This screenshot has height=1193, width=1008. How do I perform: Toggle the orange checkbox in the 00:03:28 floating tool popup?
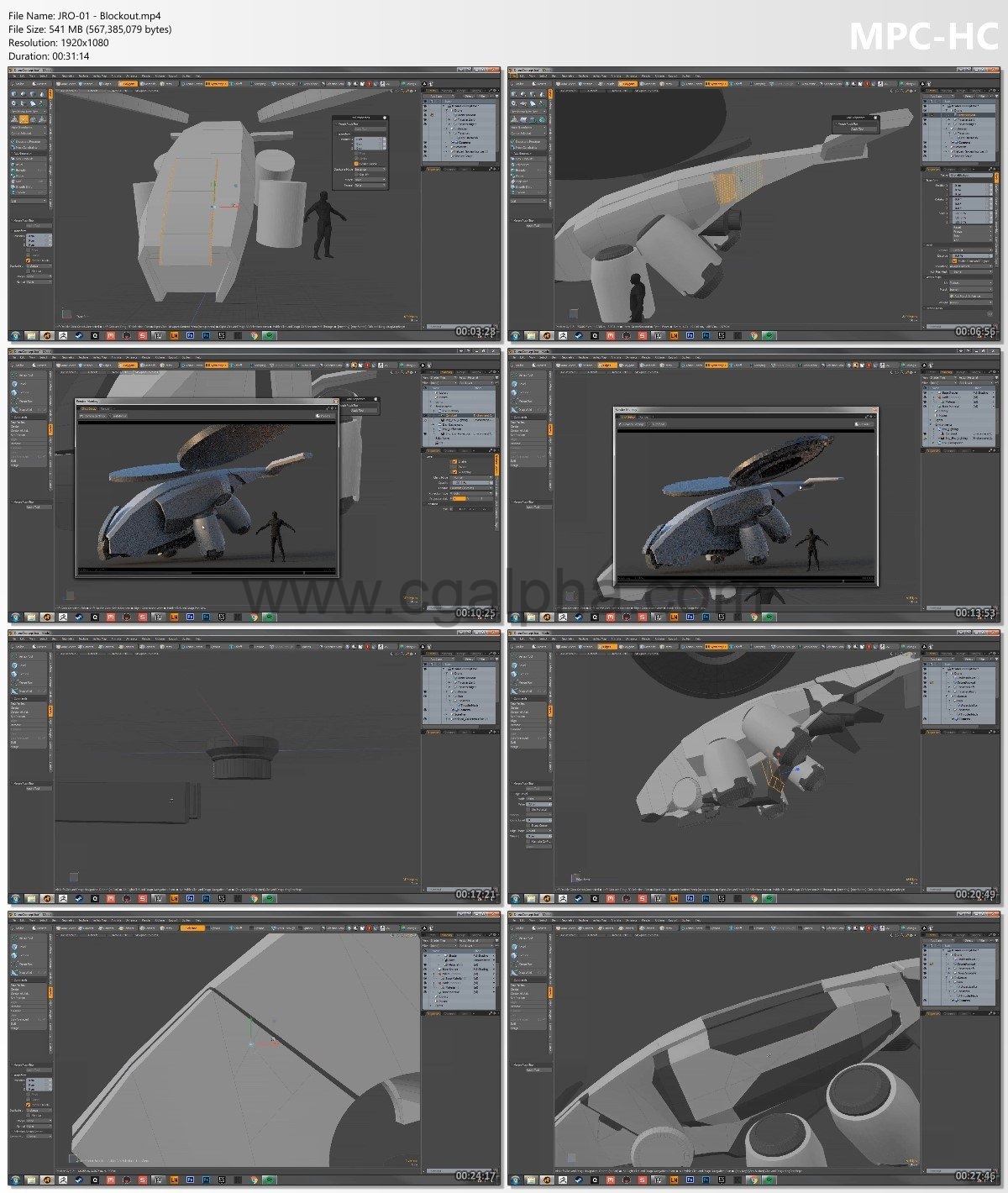click(x=355, y=163)
